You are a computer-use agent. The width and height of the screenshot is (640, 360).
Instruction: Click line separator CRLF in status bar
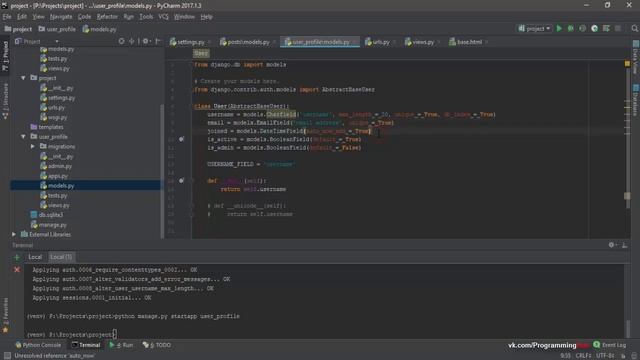click(583, 356)
